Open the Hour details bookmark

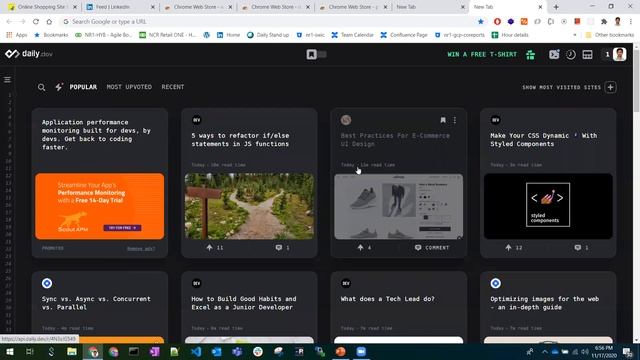510,35
